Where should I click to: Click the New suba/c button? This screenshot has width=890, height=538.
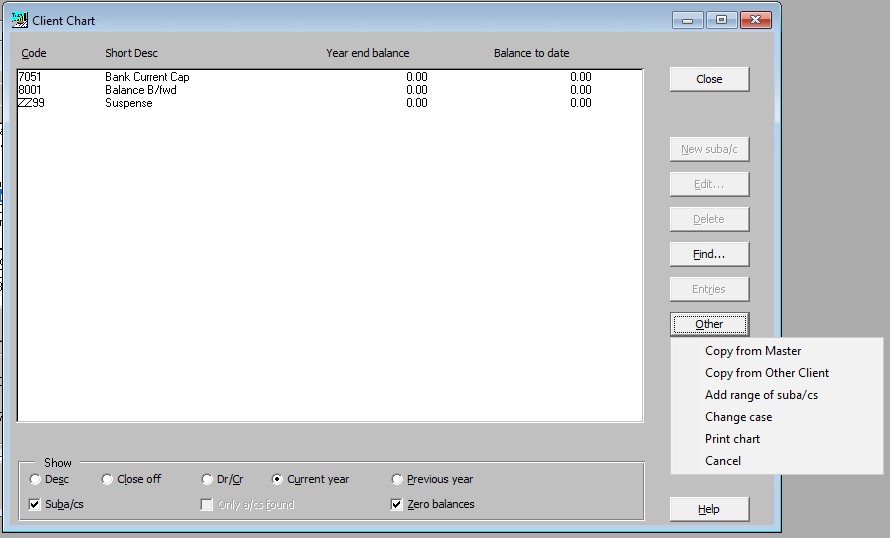tap(710, 149)
